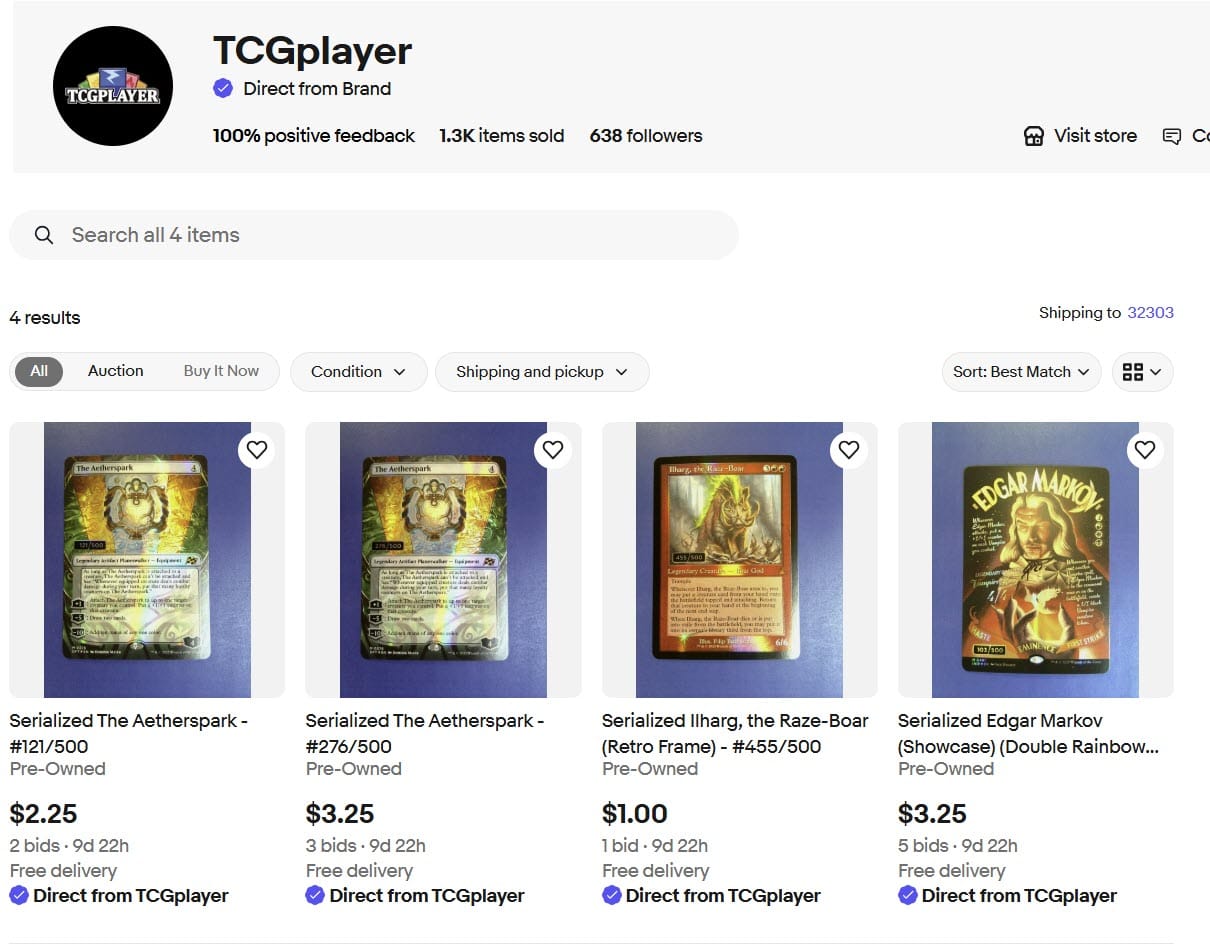Favorite the Ilharg Raze-Boar listing heart
The image size is (1210, 946).
(x=849, y=450)
